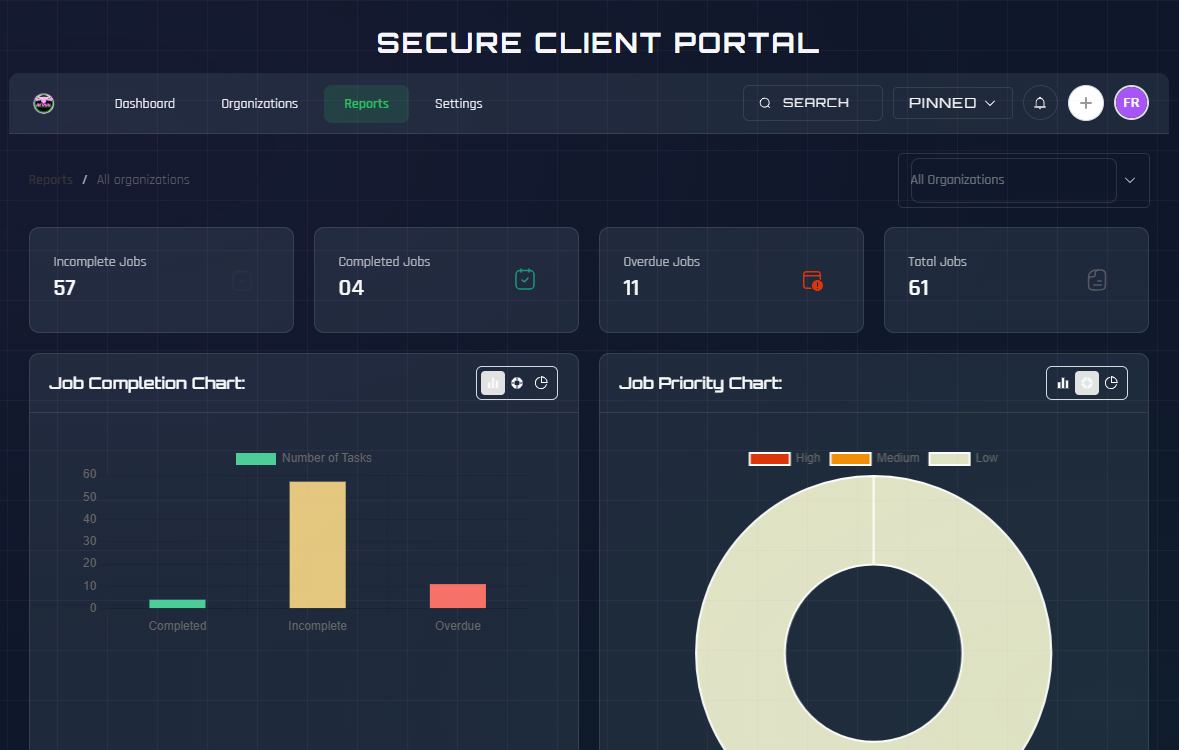This screenshot has height=750, width=1179.
Task: Open the FR user avatar menu
Action: [x=1131, y=103]
